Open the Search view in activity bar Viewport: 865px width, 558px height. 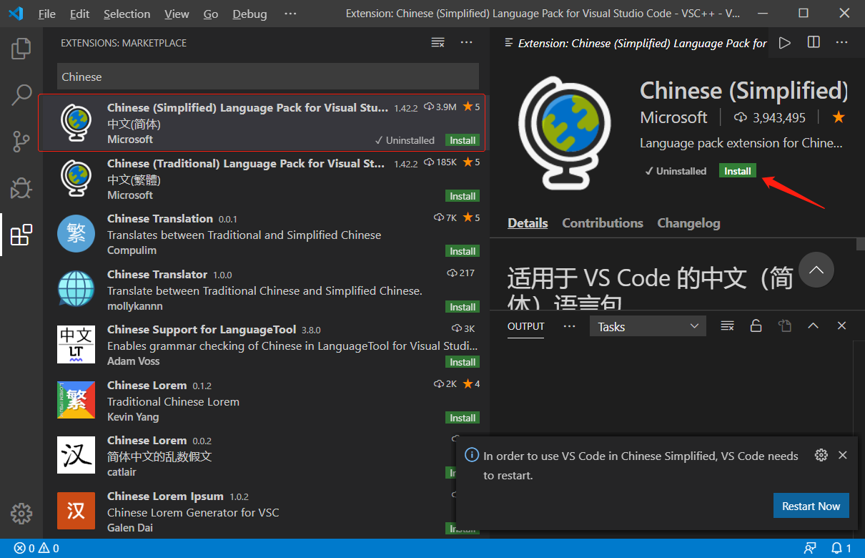21,95
